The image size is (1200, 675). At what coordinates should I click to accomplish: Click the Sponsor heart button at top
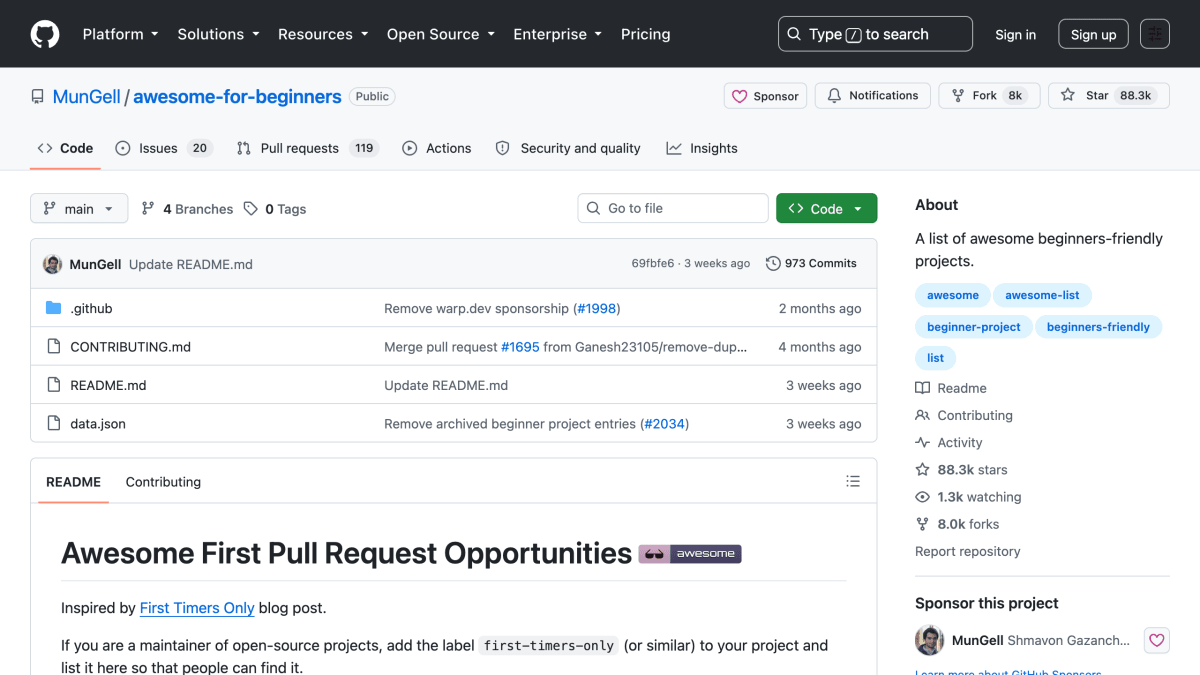pos(766,96)
